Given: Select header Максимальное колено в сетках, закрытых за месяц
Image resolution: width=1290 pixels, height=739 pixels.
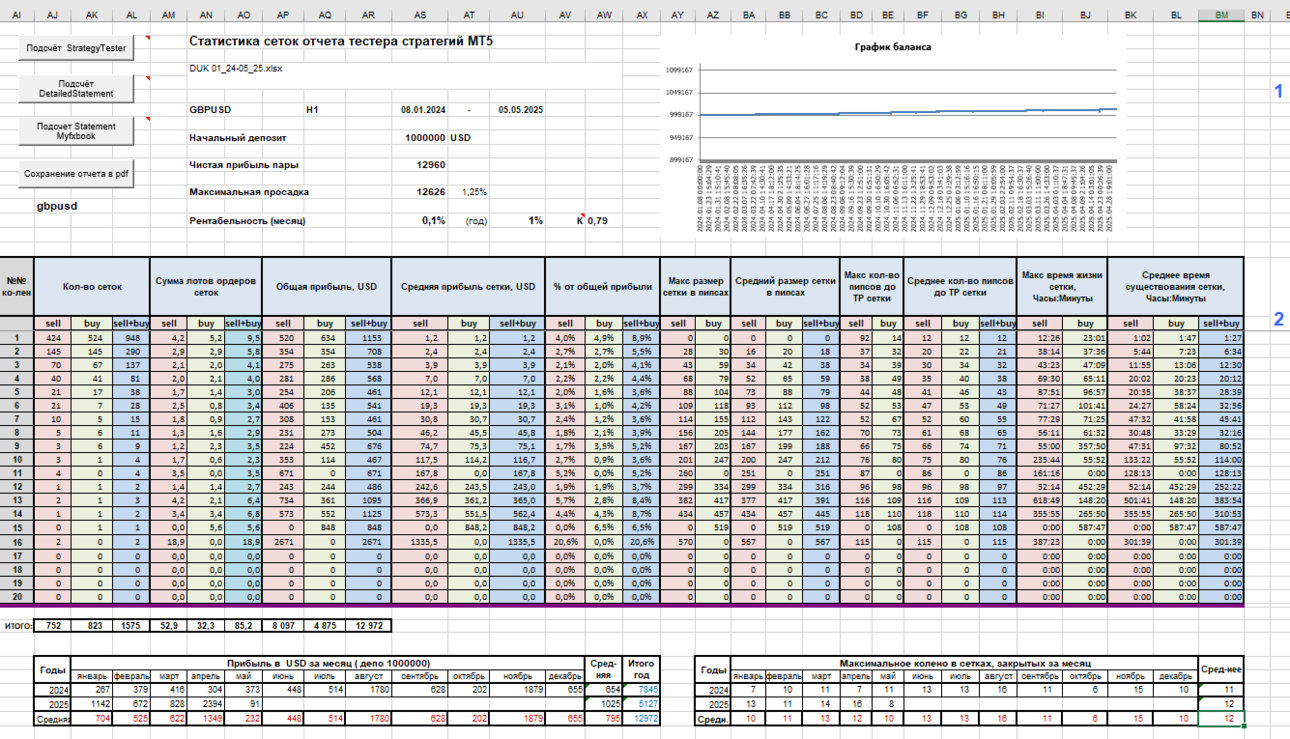Looking at the screenshot, I should pos(964,663).
